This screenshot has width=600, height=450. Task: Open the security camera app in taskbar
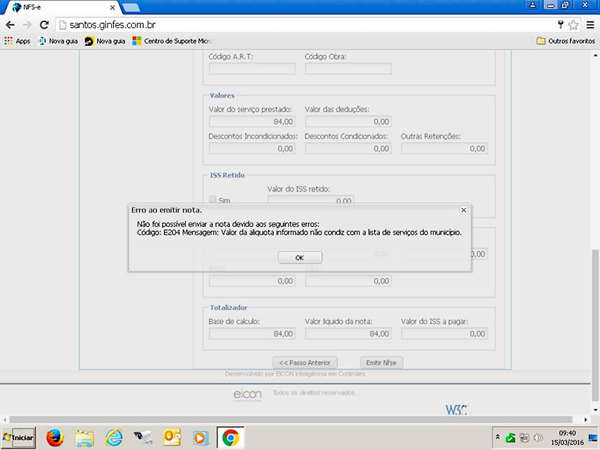pyautogui.click(x=143, y=438)
